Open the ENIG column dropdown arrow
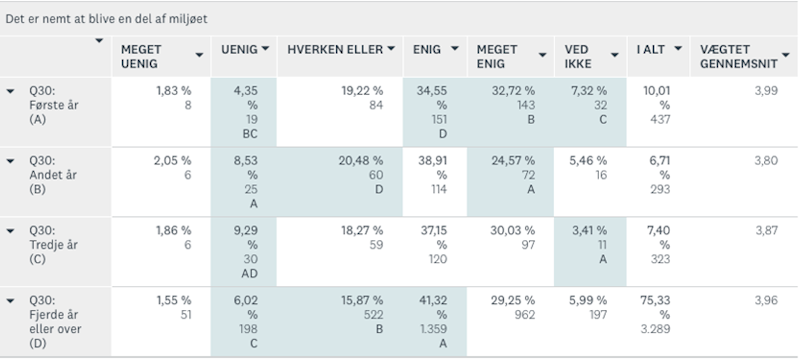This screenshot has width=800, height=360. (455, 49)
